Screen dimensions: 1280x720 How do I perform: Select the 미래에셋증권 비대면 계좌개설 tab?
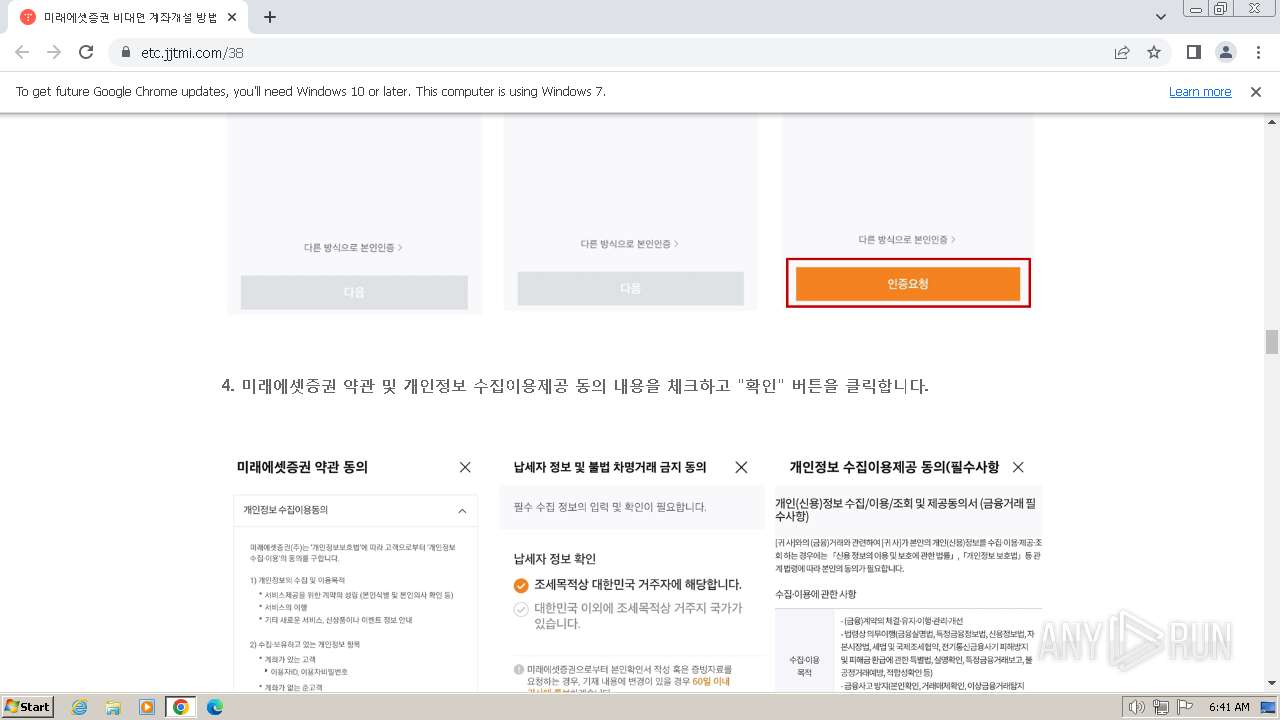130,17
